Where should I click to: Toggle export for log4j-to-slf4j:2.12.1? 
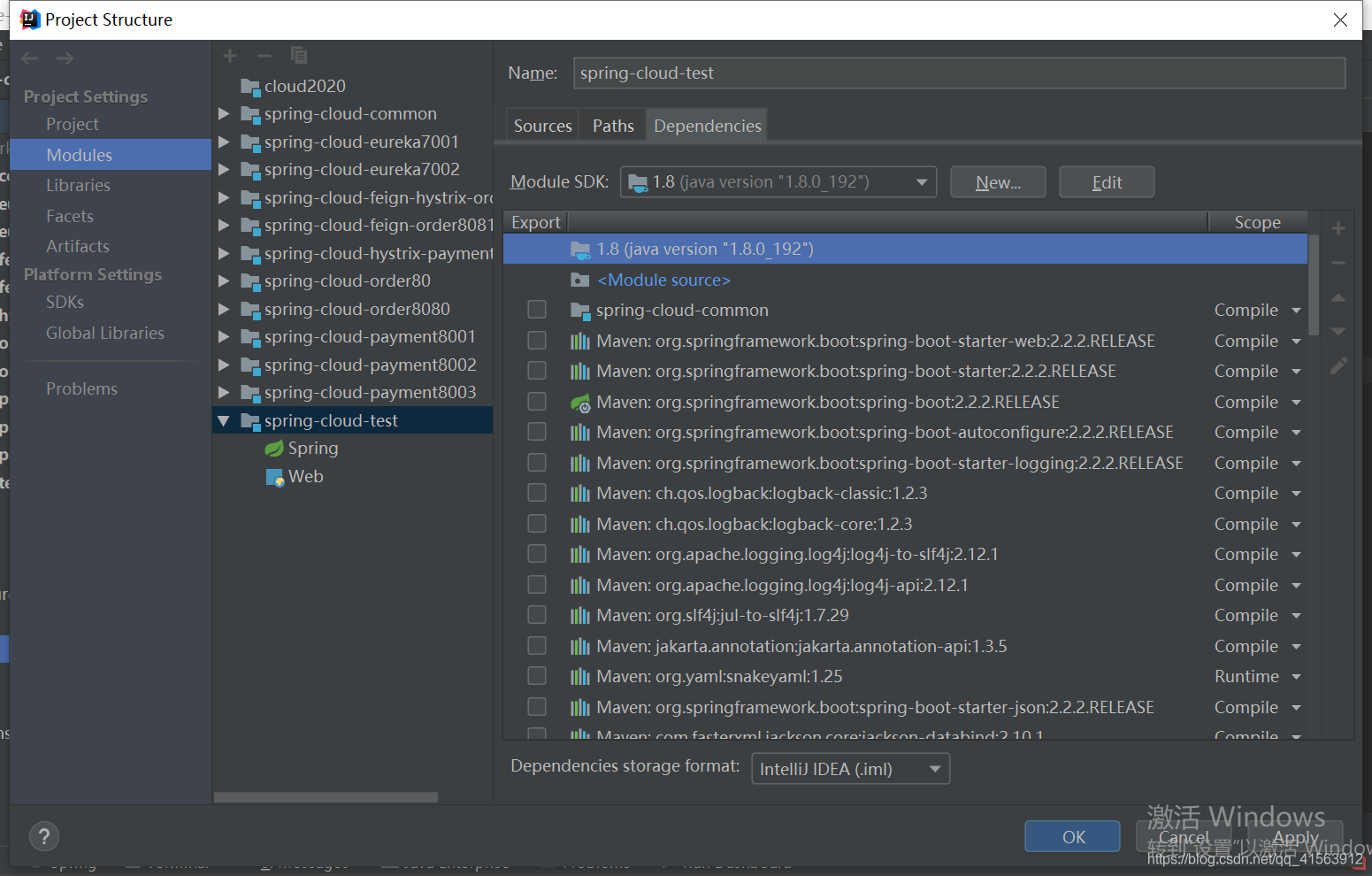coord(537,554)
